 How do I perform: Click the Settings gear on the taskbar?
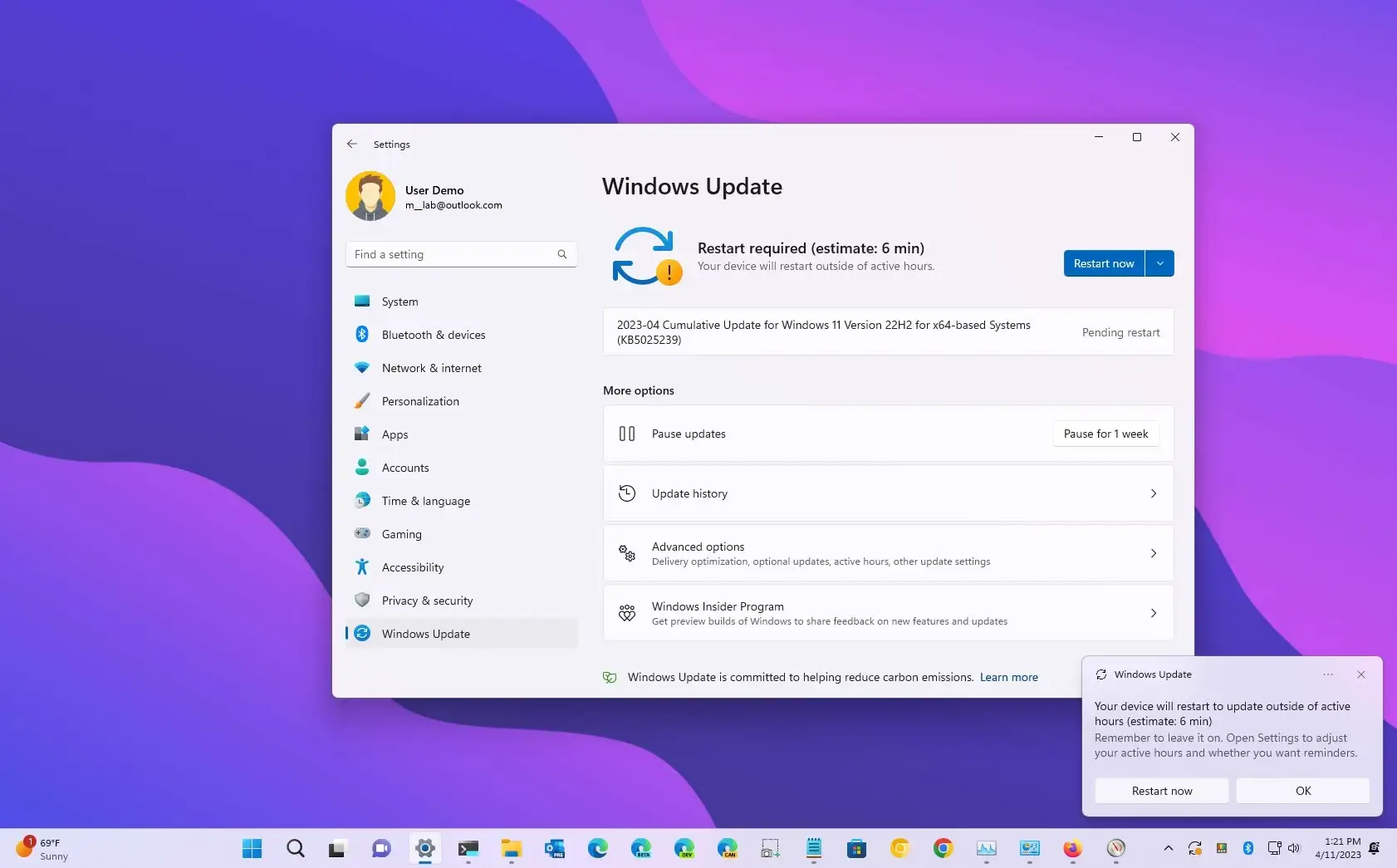point(424,848)
